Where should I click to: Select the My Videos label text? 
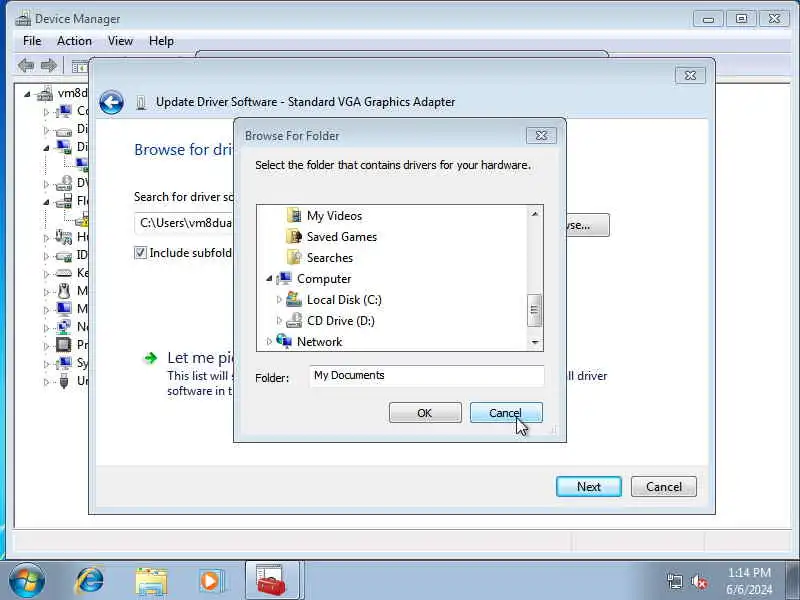pos(334,216)
